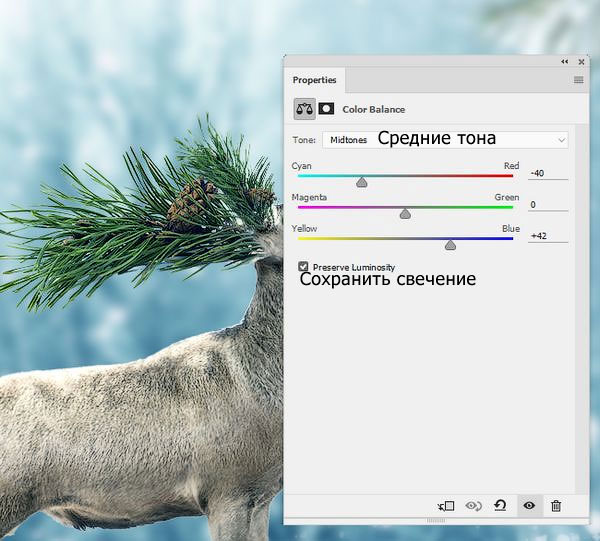Select the layer mask icon in Properties
Screen dimensions: 600x541
326,109
